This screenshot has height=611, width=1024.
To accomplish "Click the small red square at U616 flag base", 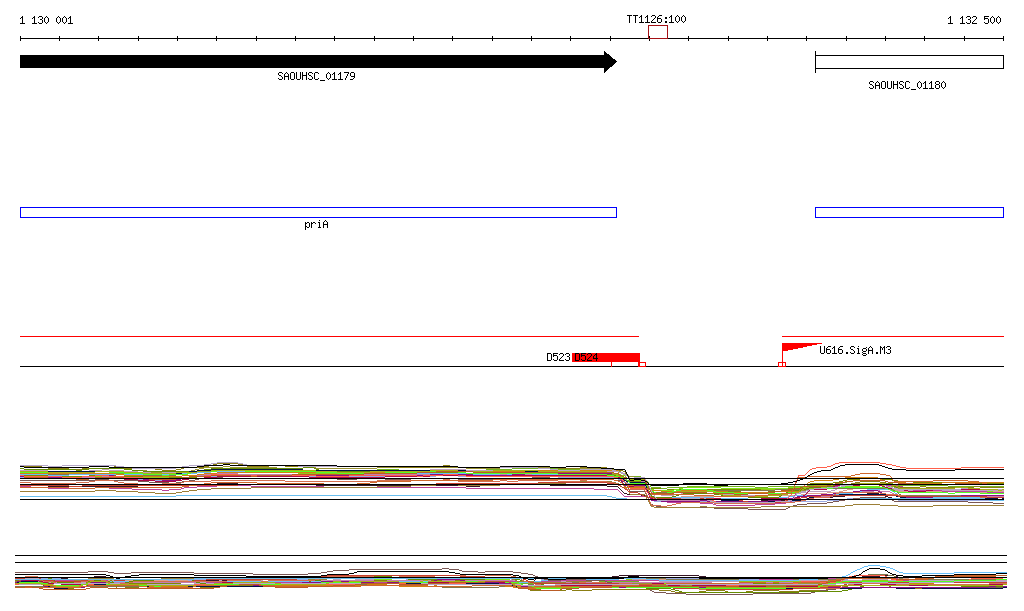I will tap(782, 364).
